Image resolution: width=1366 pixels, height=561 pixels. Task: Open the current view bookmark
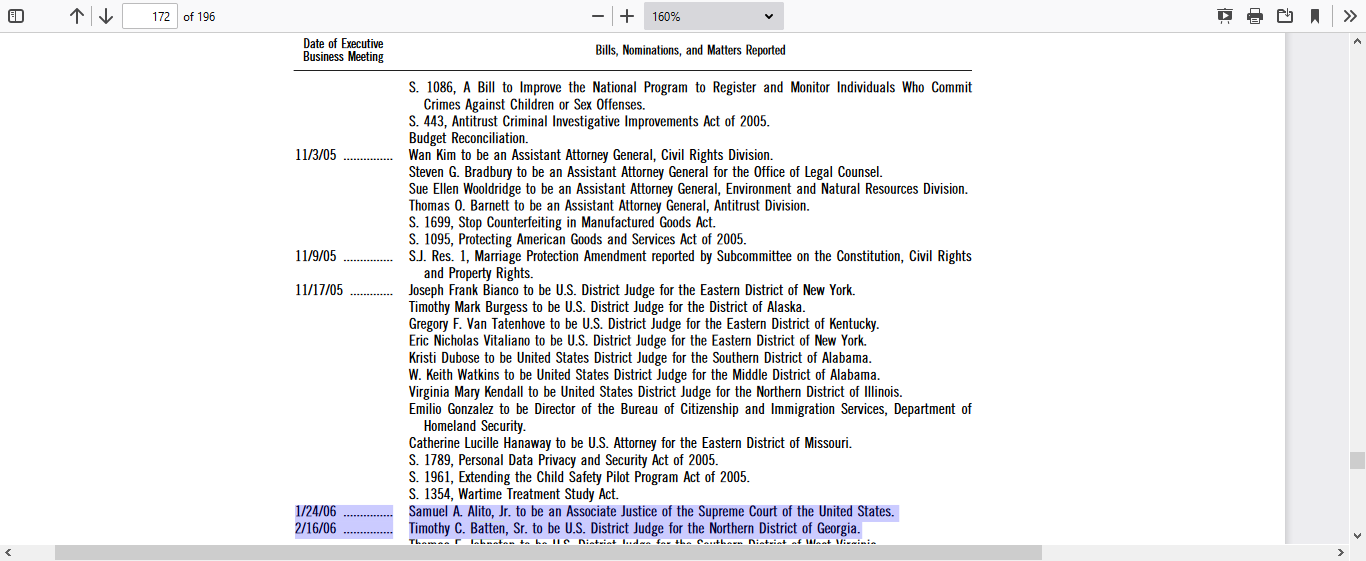coord(1315,16)
